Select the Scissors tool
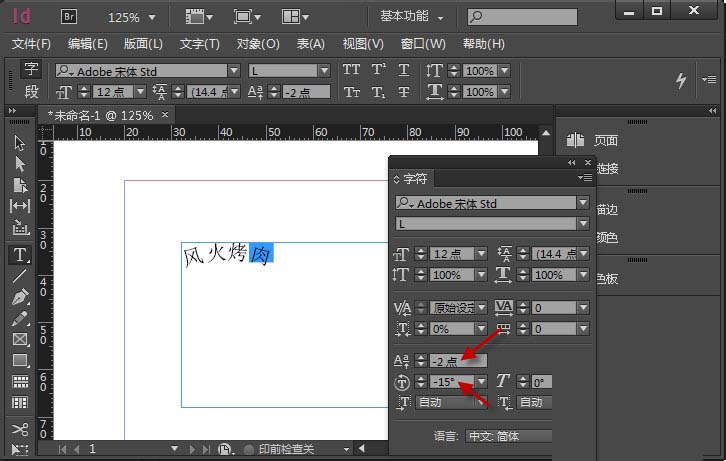The width and height of the screenshot is (726, 461). click(x=19, y=429)
